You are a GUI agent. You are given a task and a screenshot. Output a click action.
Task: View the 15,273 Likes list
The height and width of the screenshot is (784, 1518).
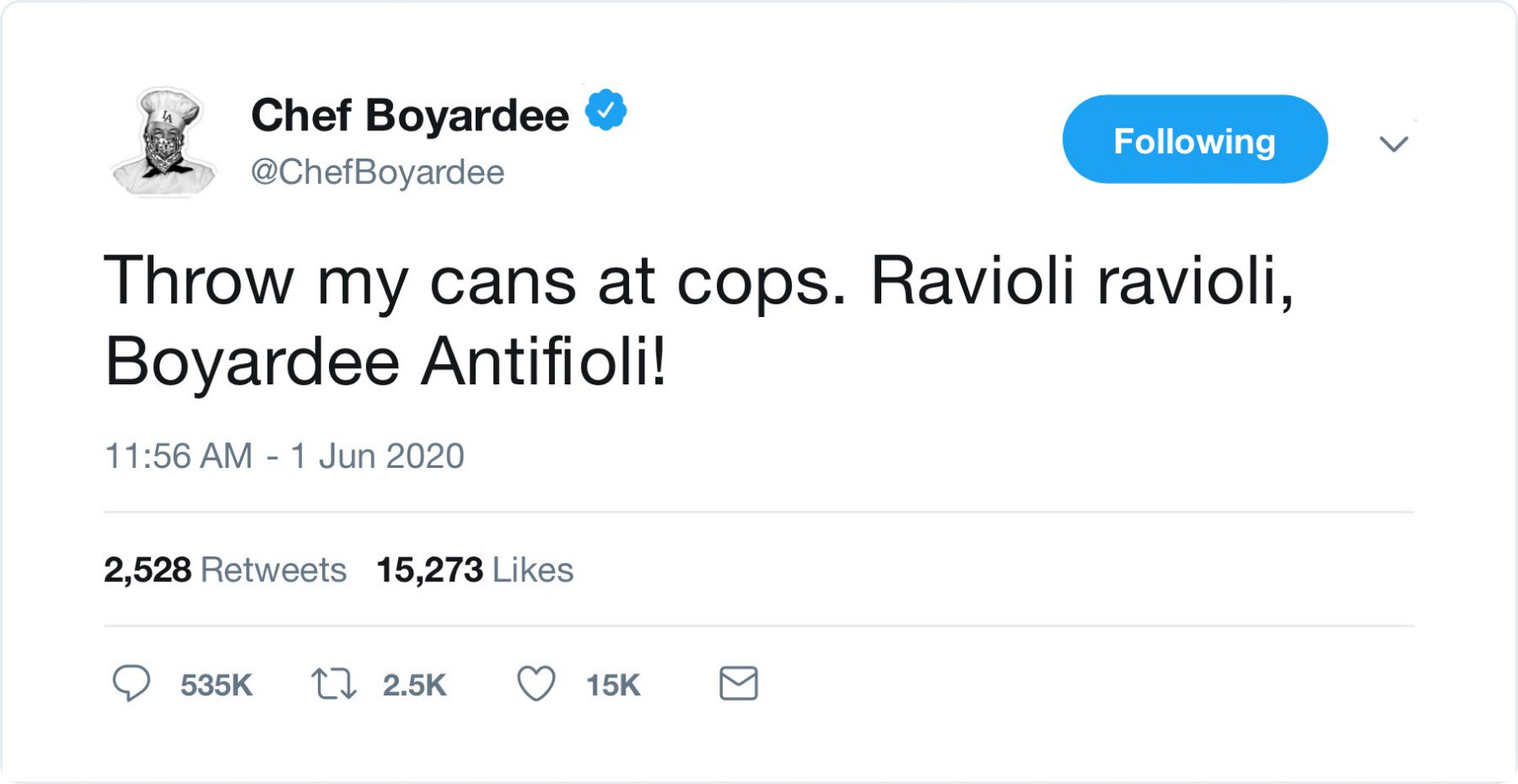click(x=475, y=570)
